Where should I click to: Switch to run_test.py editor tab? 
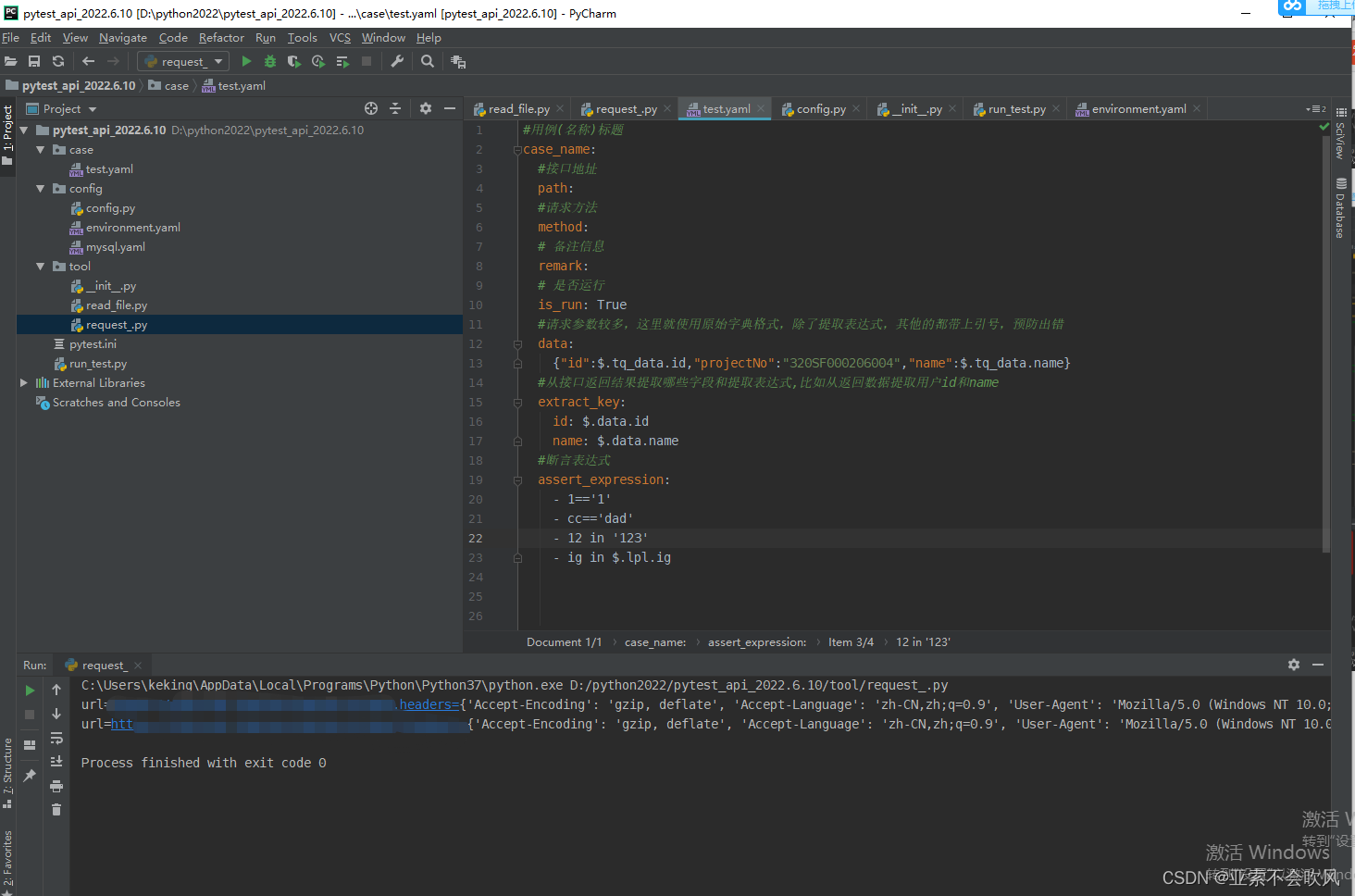coord(1016,109)
